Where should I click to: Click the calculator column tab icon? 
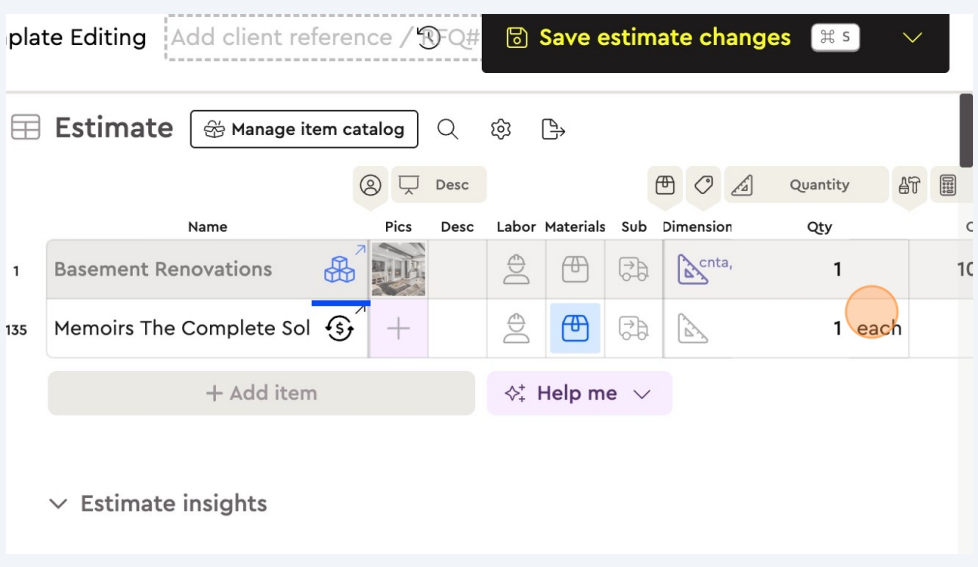(948, 185)
